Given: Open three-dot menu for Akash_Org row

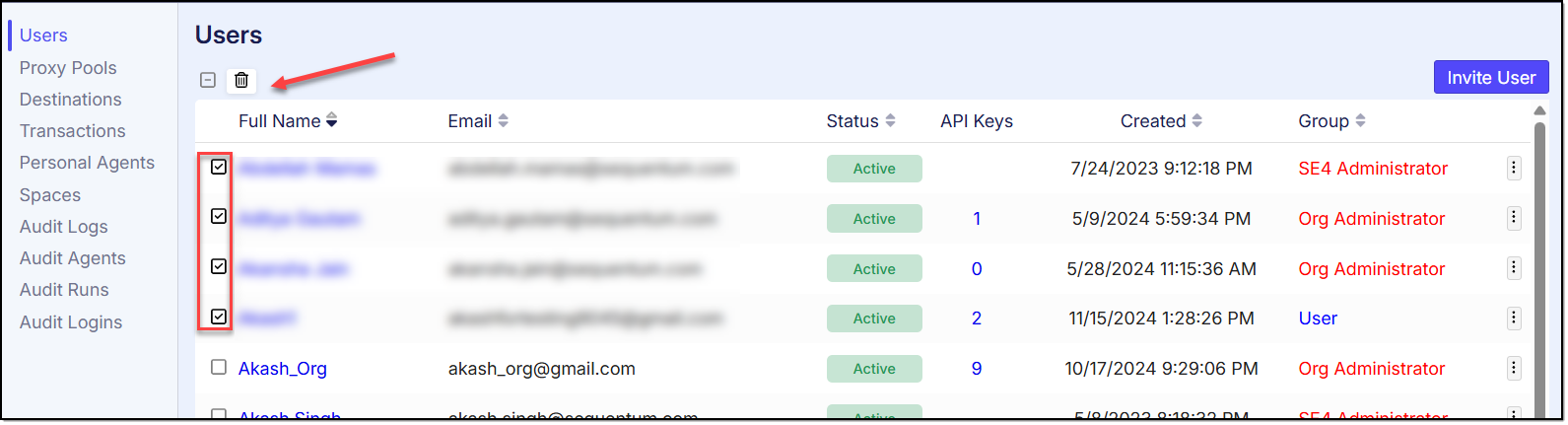Looking at the screenshot, I should click(x=1513, y=369).
